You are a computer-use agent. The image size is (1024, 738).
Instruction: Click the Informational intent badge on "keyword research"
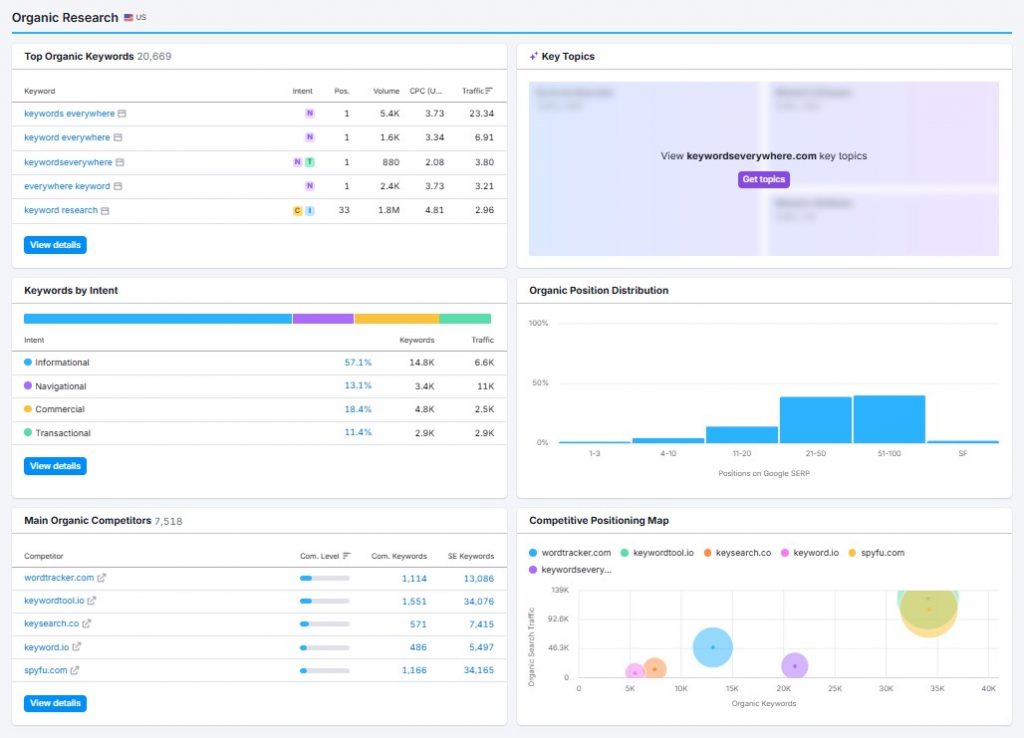(x=308, y=210)
